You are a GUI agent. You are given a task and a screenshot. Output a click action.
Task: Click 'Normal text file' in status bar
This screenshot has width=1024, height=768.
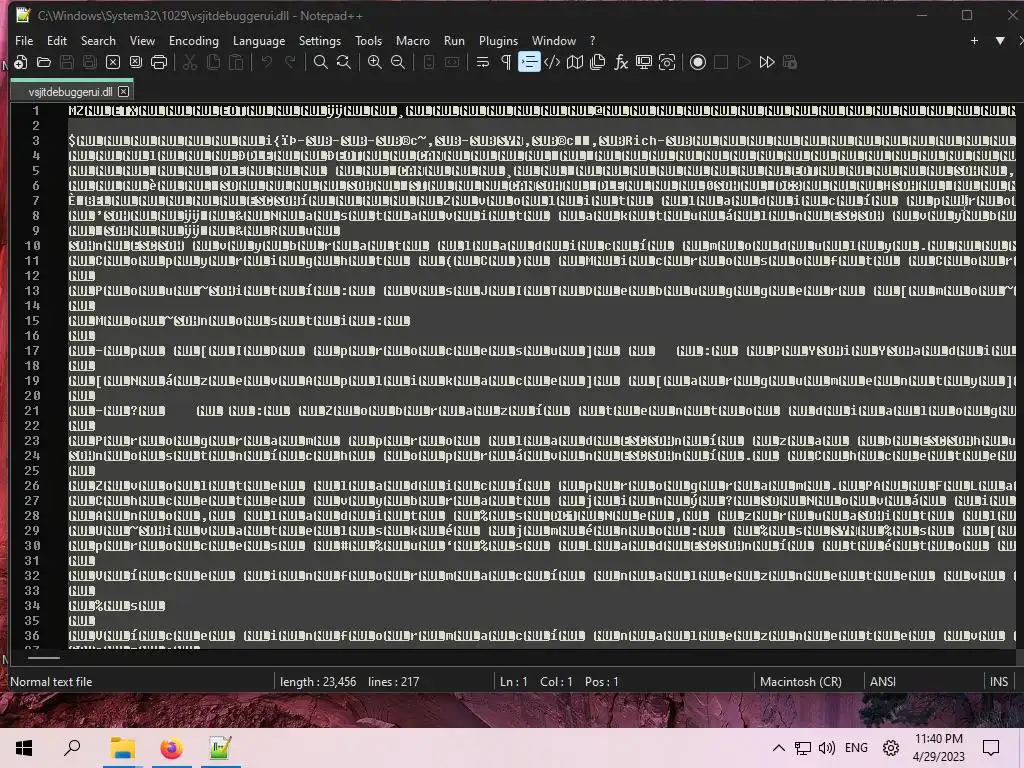pos(51,682)
